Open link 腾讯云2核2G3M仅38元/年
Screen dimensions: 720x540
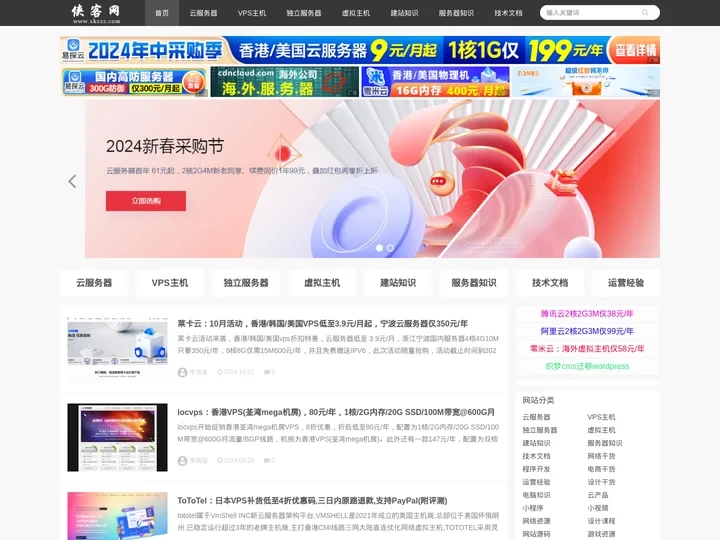tap(587, 314)
